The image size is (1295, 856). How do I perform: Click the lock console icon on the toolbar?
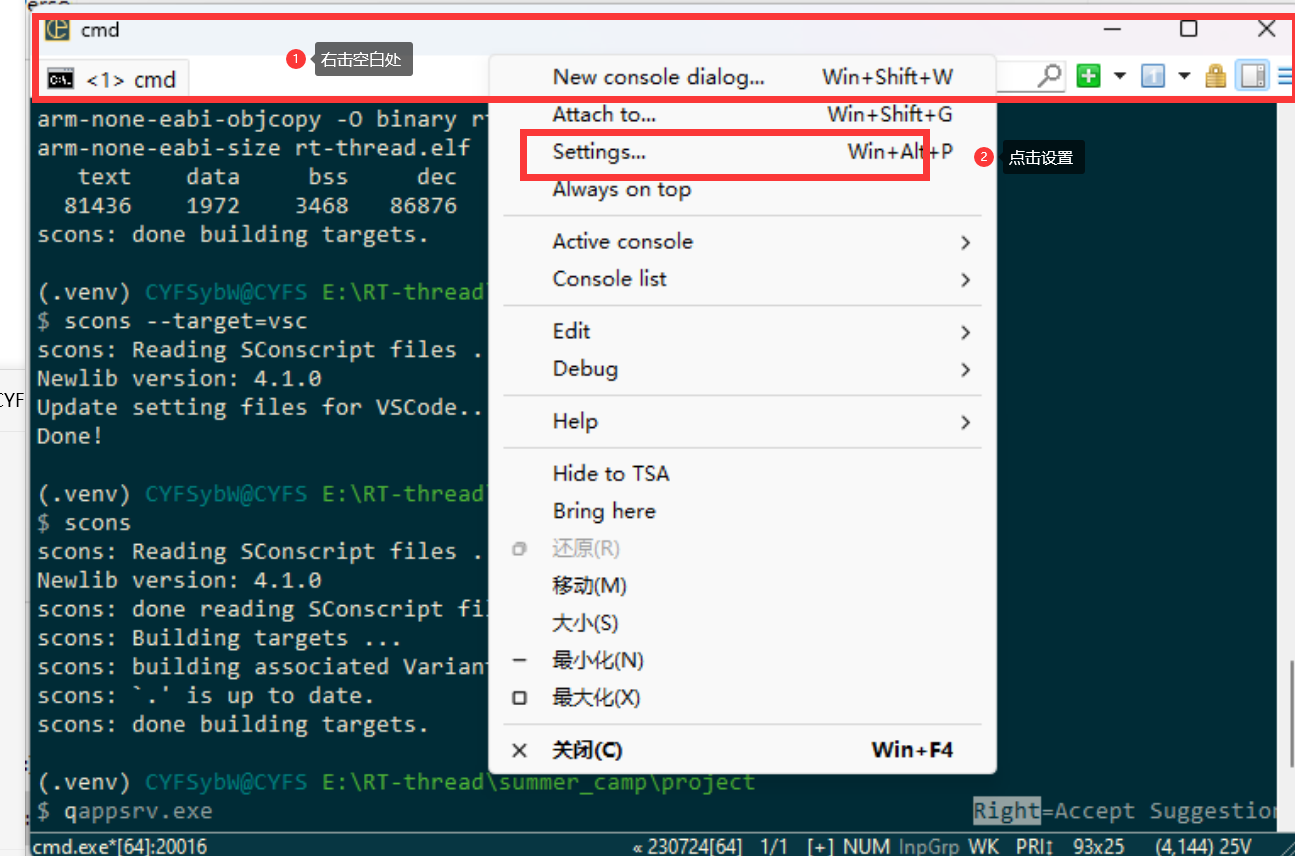point(1215,75)
